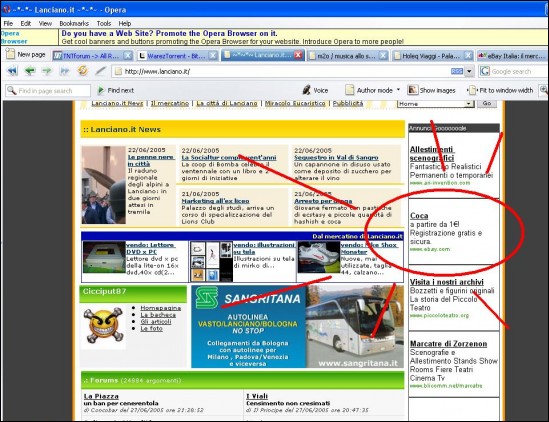The width and height of the screenshot is (549, 422).
Task: Toggle Show images in the view bar
Action: pyautogui.click(x=431, y=90)
